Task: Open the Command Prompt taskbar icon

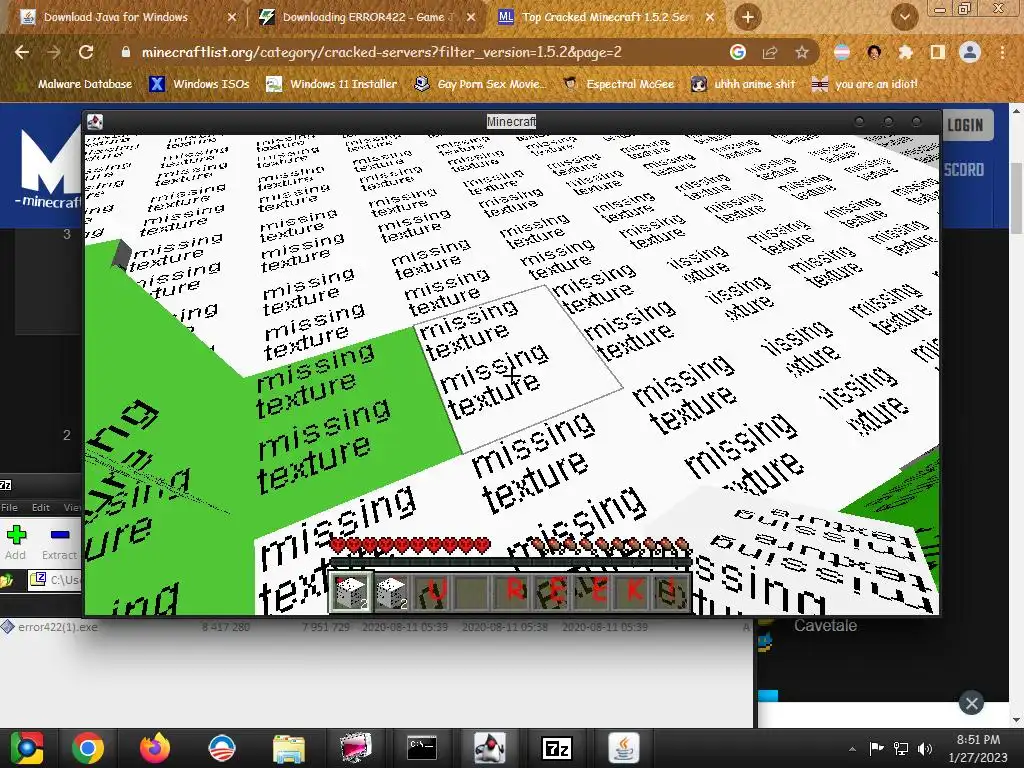Action: tap(422, 748)
